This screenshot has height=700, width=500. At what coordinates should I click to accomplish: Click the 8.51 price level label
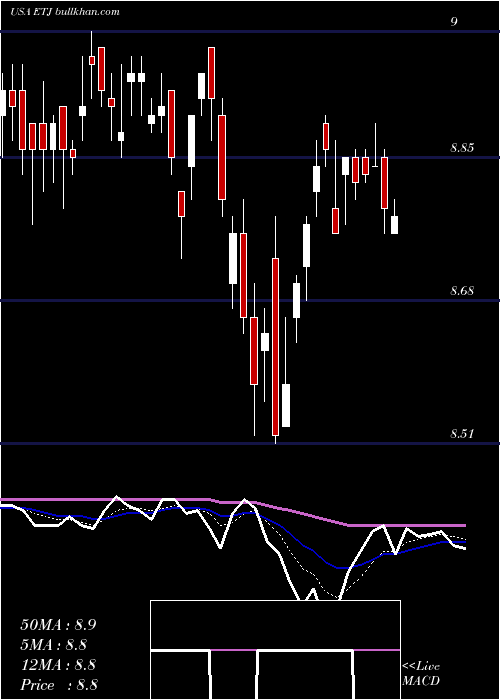coord(462,433)
